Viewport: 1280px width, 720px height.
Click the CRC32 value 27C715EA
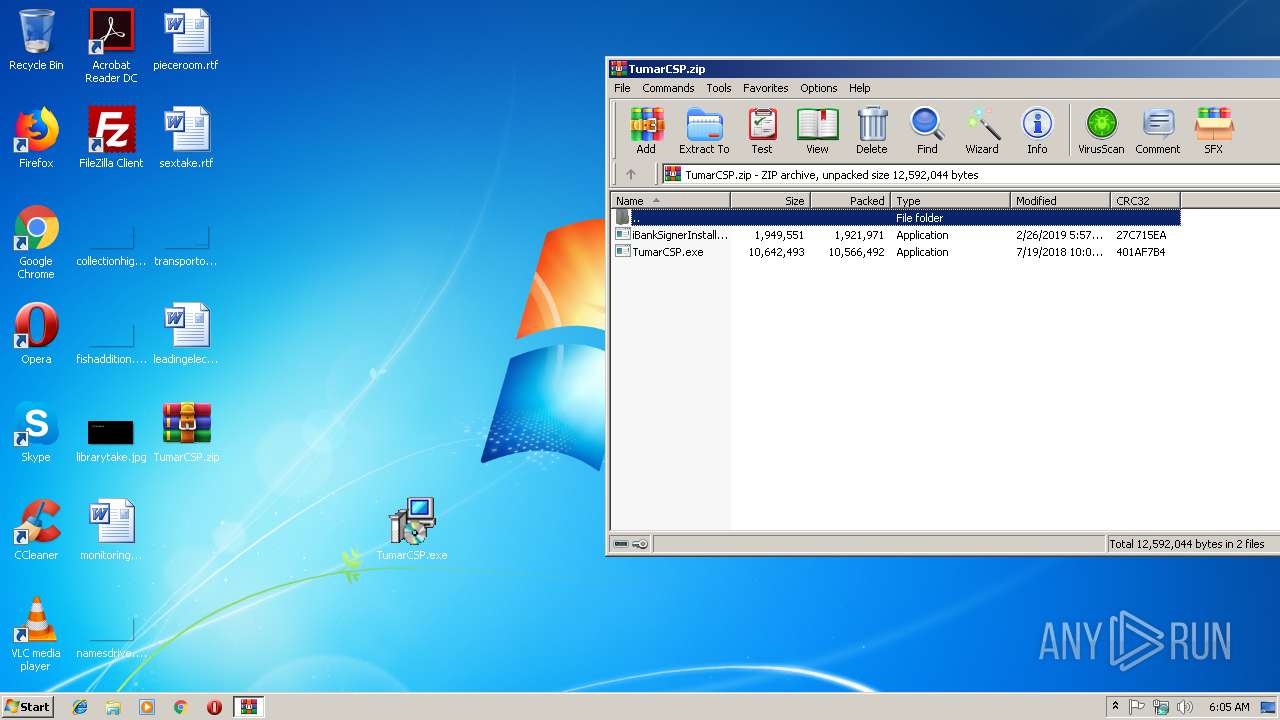(1141, 235)
